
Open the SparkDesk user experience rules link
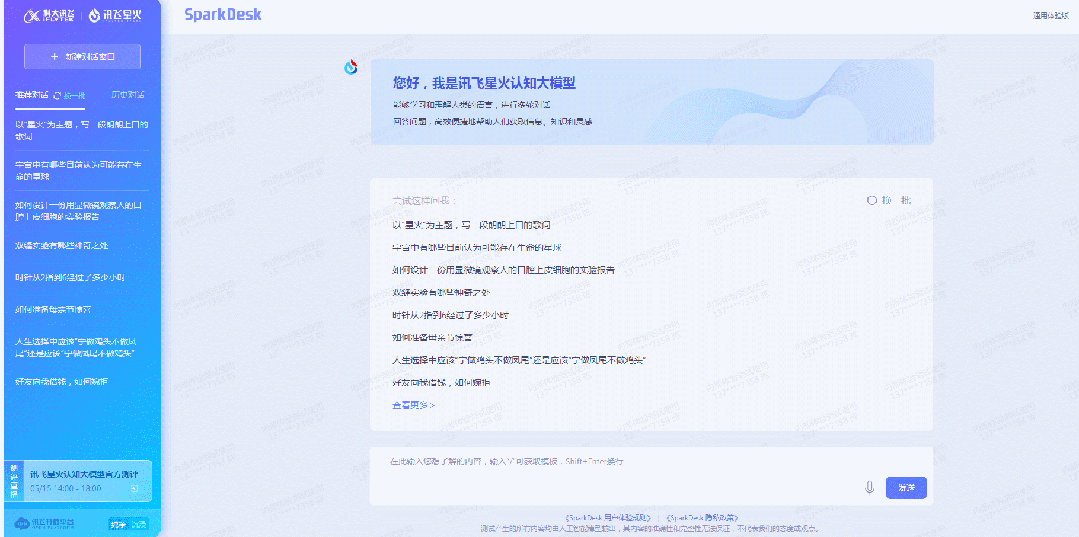point(608,517)
